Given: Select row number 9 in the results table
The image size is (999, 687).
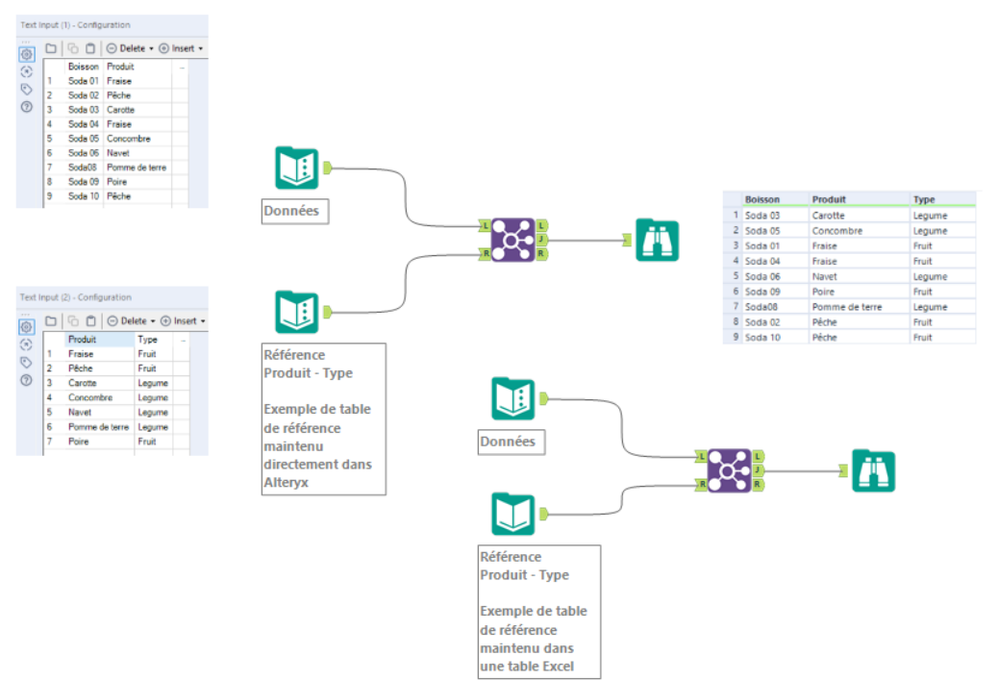Looking at the screenshot, I should (735, 337).
